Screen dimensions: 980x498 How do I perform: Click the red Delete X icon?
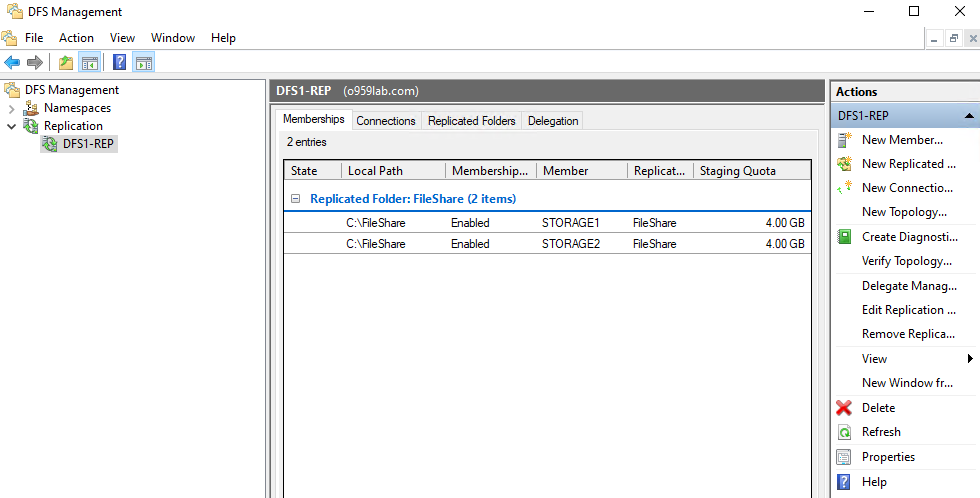pyautogui.click(x=844, y=408)
